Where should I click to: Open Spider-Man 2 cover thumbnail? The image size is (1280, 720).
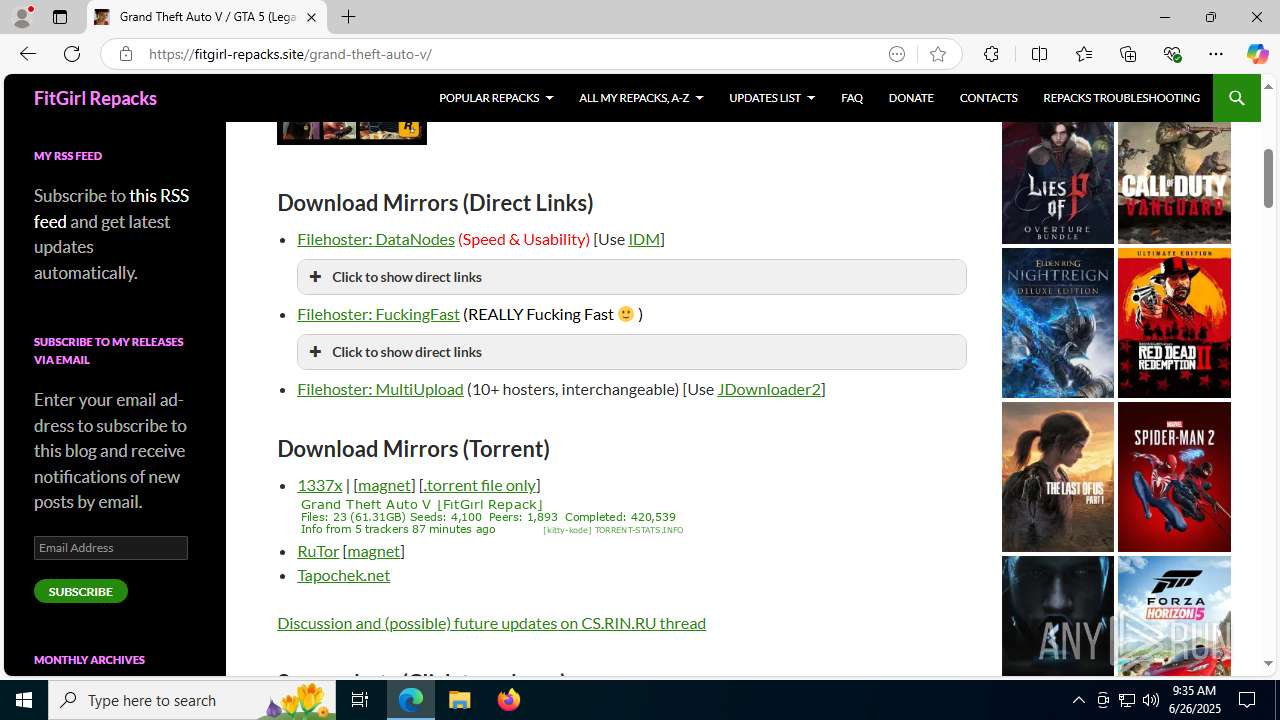click(x=1174, y=477)
